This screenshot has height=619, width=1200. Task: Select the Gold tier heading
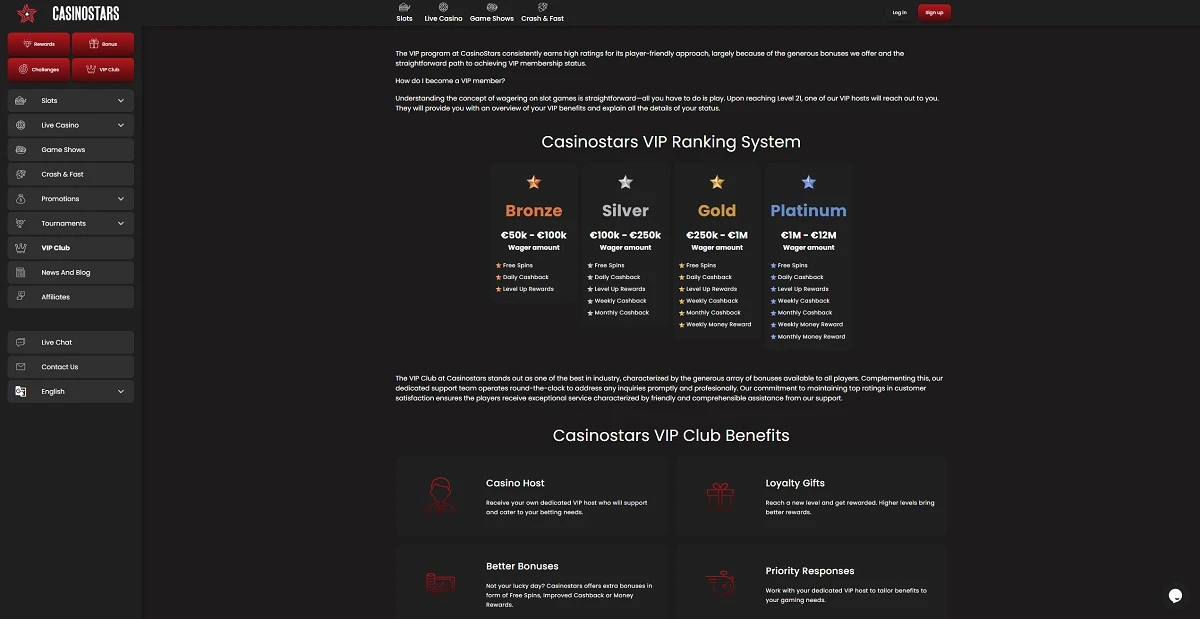(x=717, y=211)
